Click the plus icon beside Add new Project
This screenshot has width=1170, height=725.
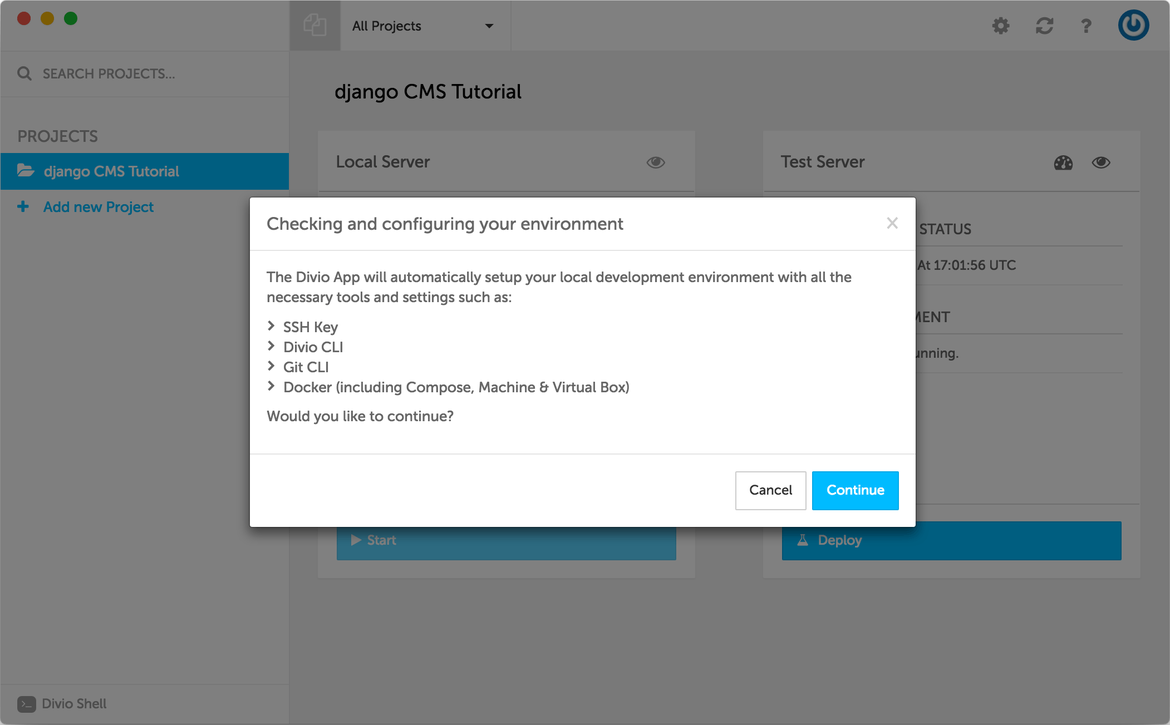click(23, 207)
